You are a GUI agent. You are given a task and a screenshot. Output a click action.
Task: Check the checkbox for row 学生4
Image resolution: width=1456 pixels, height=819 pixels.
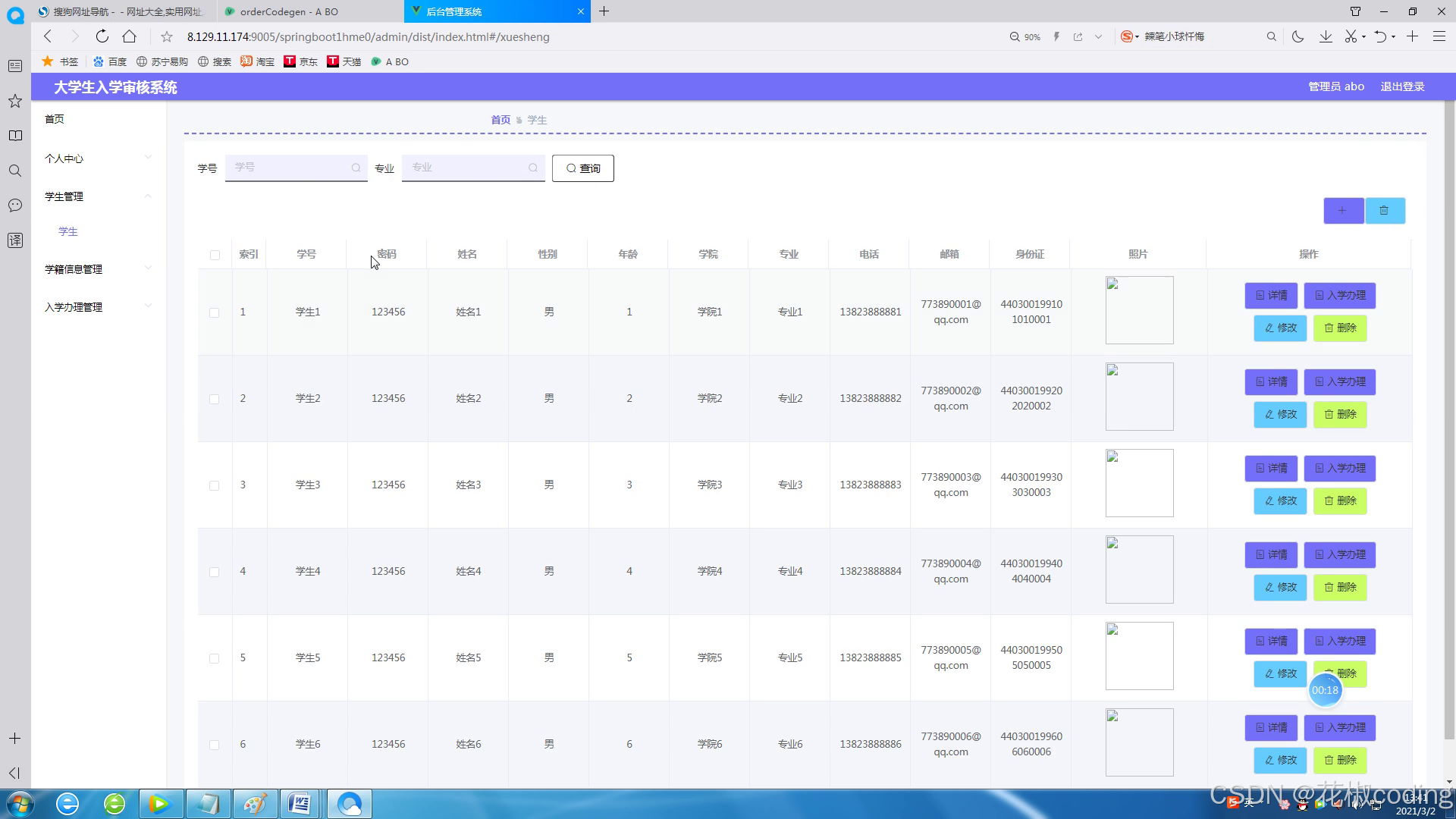pyautogui.click(x=215, y=572)
